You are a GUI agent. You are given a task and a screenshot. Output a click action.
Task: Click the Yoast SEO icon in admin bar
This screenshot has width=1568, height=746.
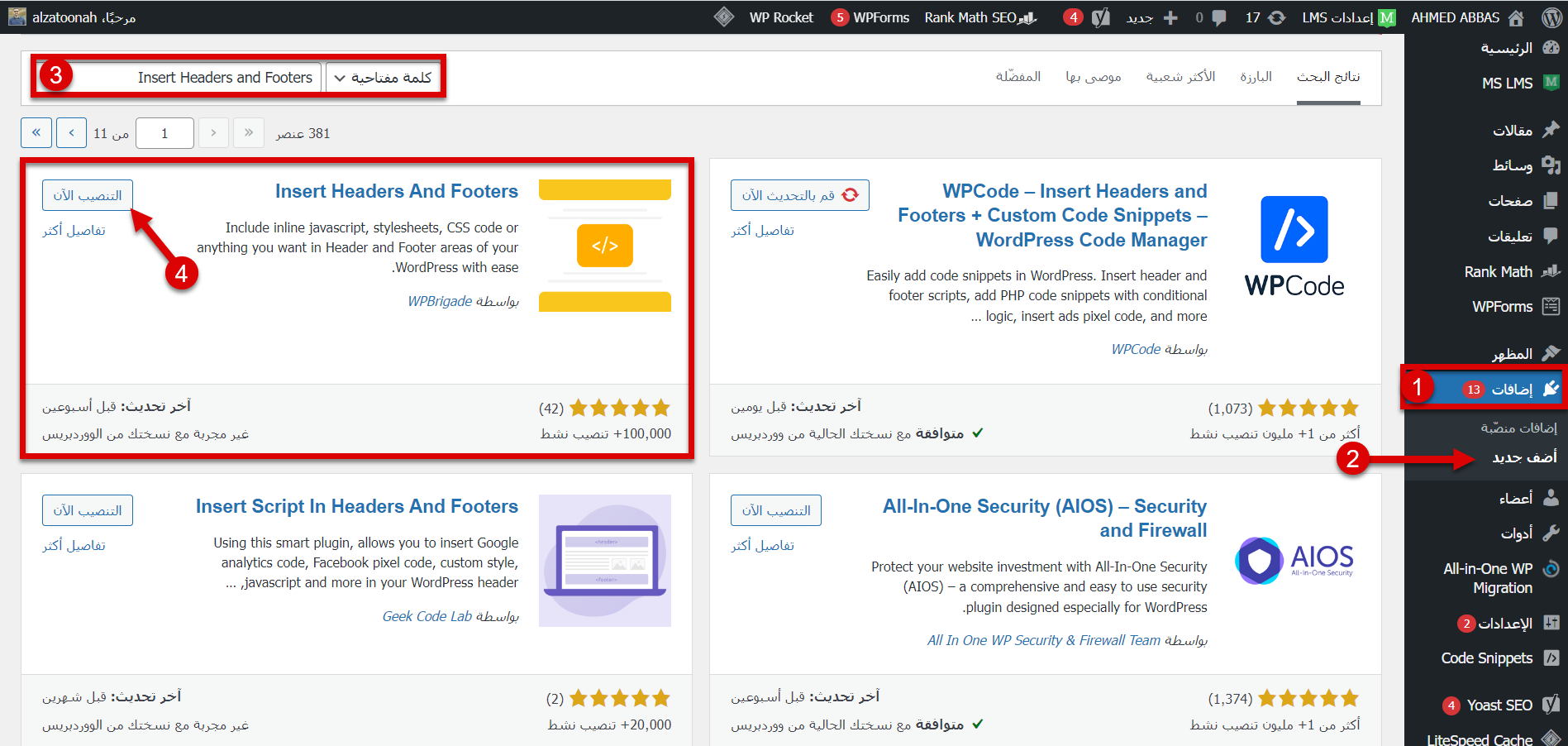pos(1100,17)
